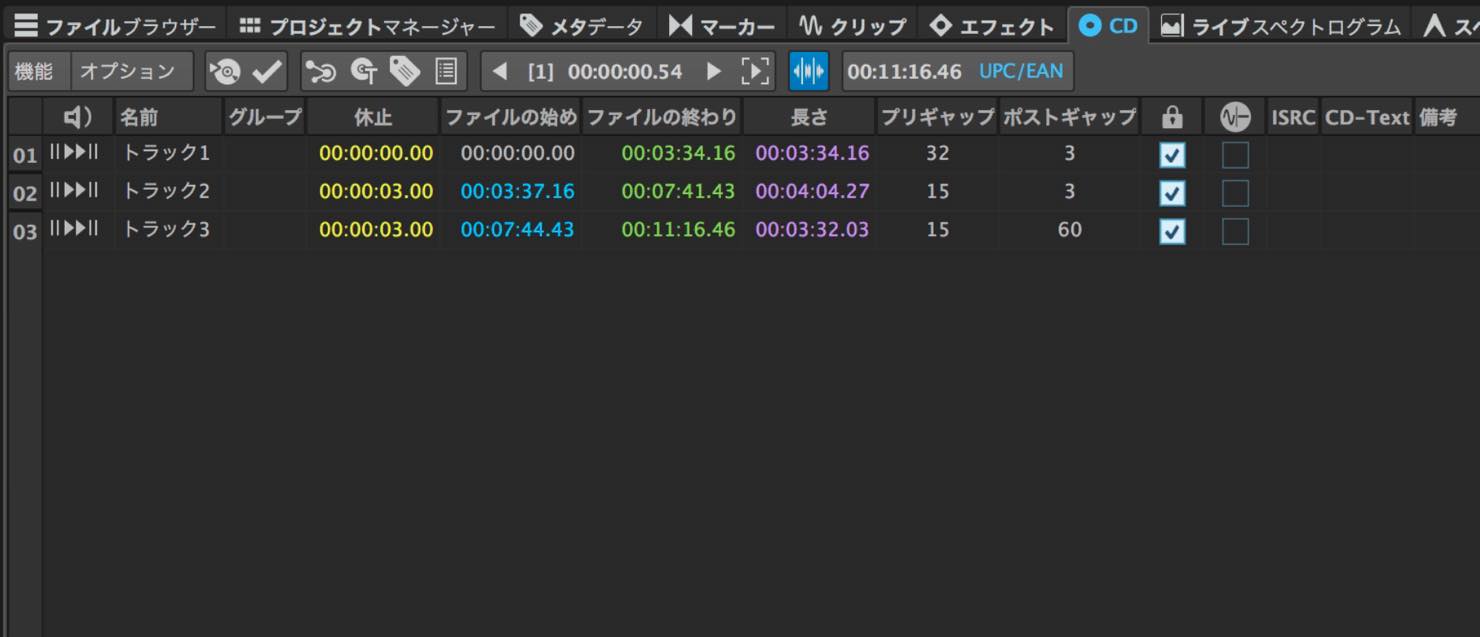Select the CD tab
Viewport: 1480px width, 637px height.
tap(1108, 25)
